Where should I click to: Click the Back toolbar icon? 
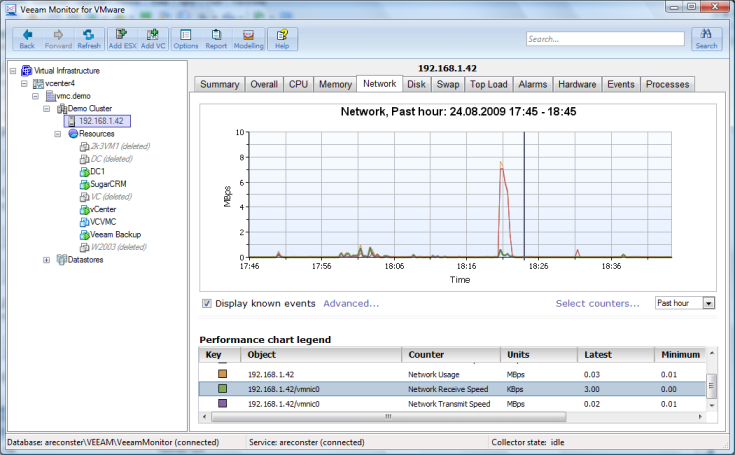pyautogui.click(x=27, y=38)
